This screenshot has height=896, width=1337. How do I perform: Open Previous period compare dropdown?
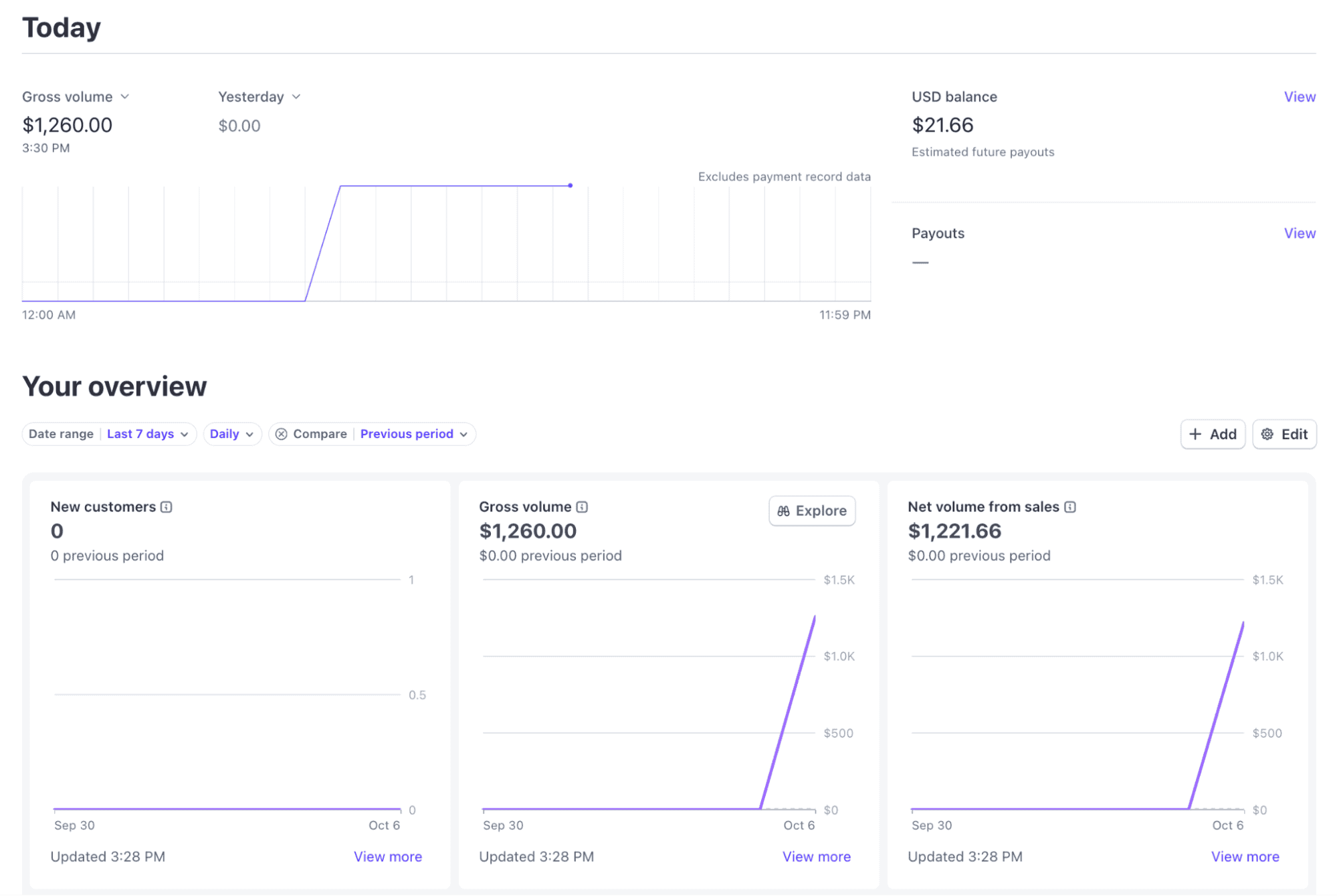click(x=413, y=434)
